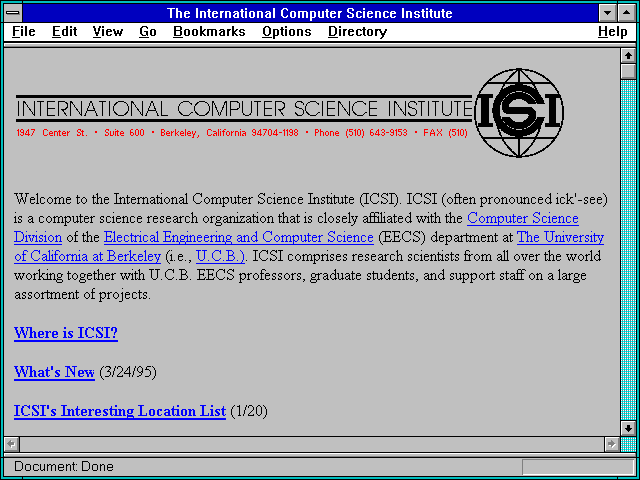Click the (1/20) date text
The image size is (640, 480).
click(249, 411)
